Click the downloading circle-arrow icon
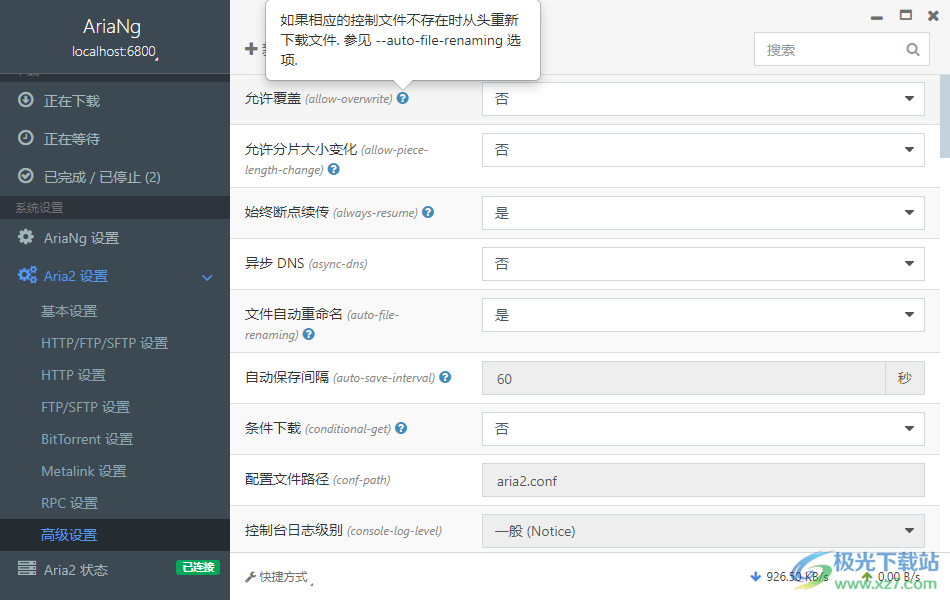The height and width of the screenshot is (600, 950). (25, 99)
